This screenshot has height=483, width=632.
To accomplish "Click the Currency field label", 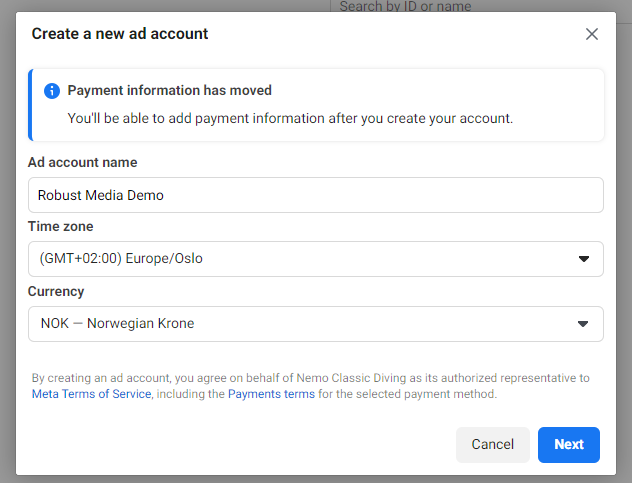I will tap(56, 292).
